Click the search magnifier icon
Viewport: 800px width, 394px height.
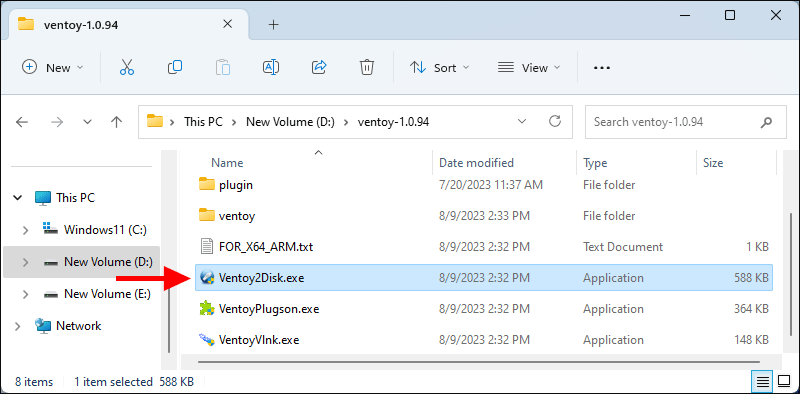766,122
